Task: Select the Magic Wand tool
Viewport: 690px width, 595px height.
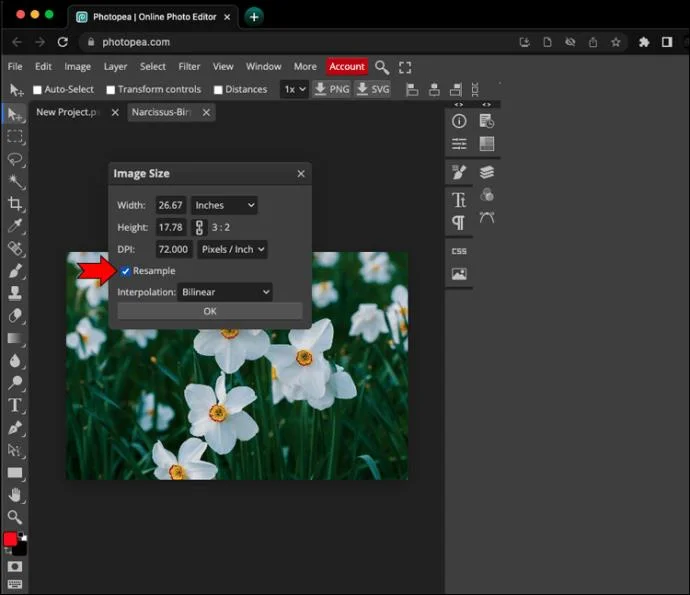Action: click(15, 181)
